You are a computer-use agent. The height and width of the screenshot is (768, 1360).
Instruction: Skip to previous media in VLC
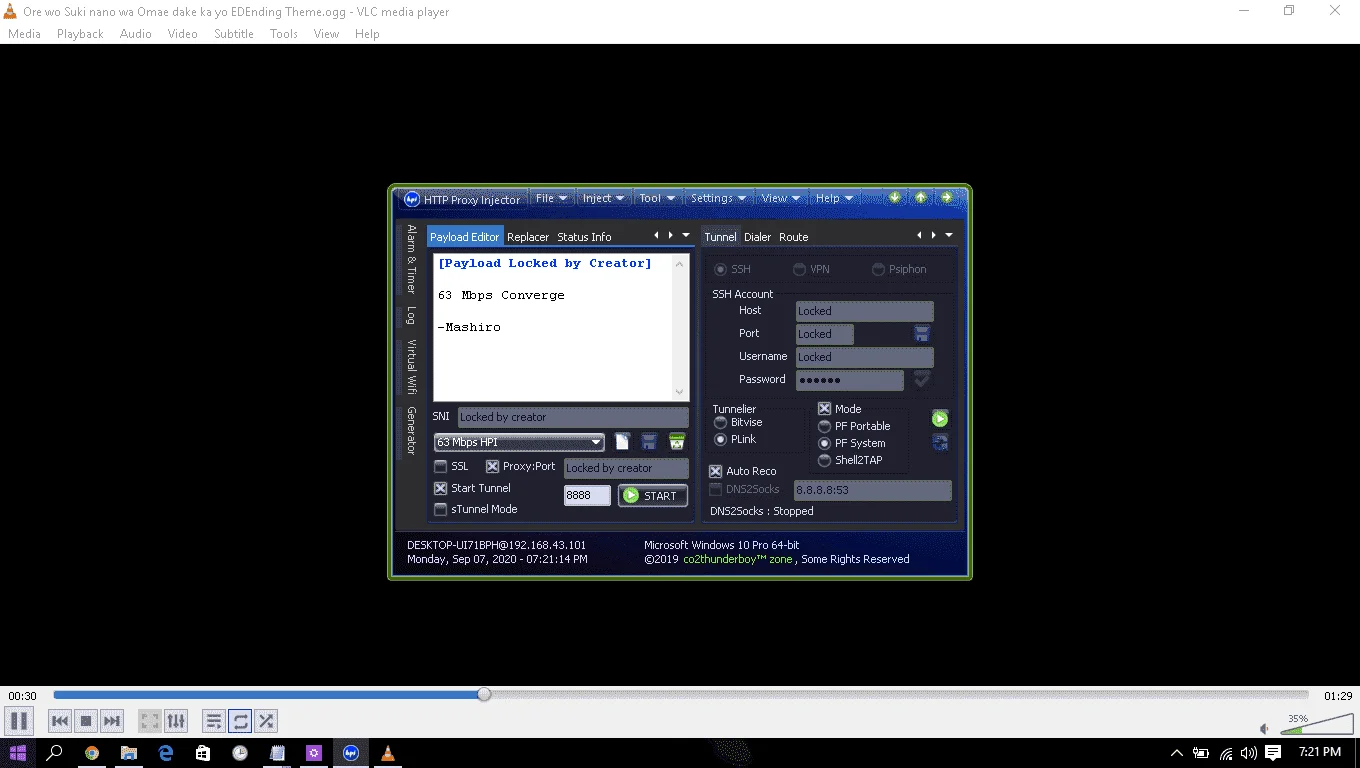click(60, 720)
